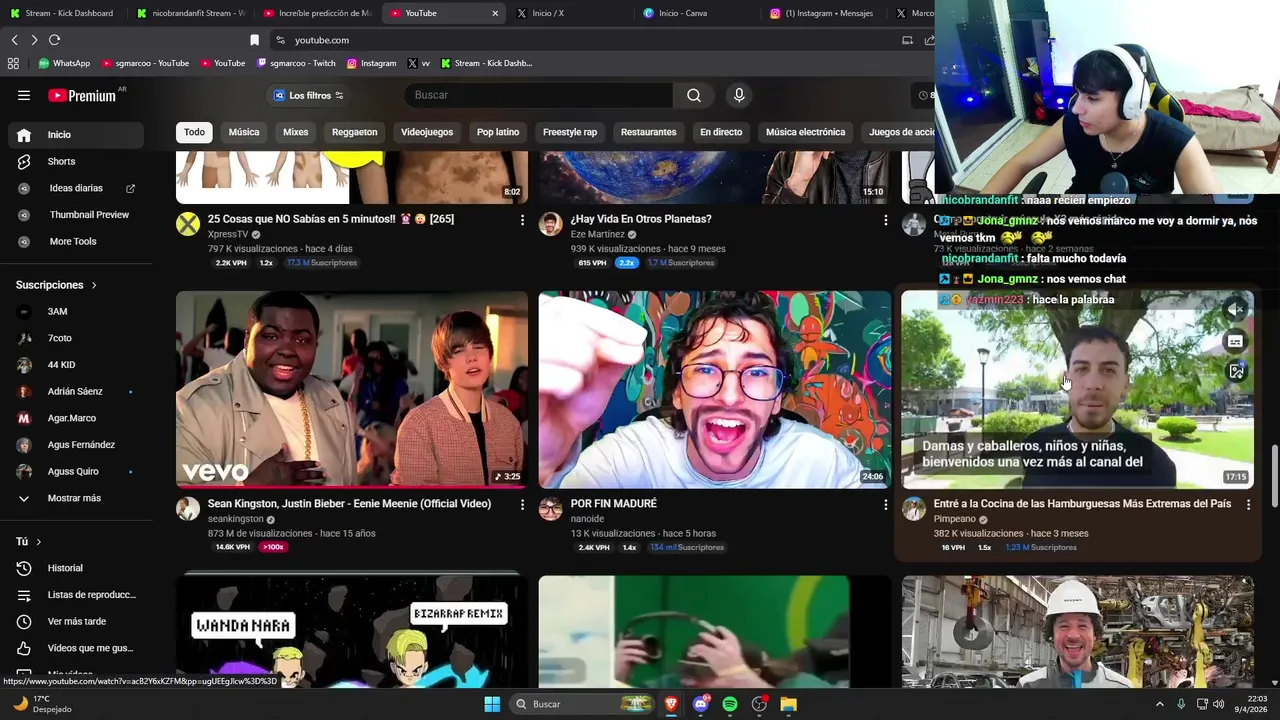The width and height of the screenshot is (1280, 720).
Task: Click the bookmark icon in the address bar
Action: click(x=254, y=40)
